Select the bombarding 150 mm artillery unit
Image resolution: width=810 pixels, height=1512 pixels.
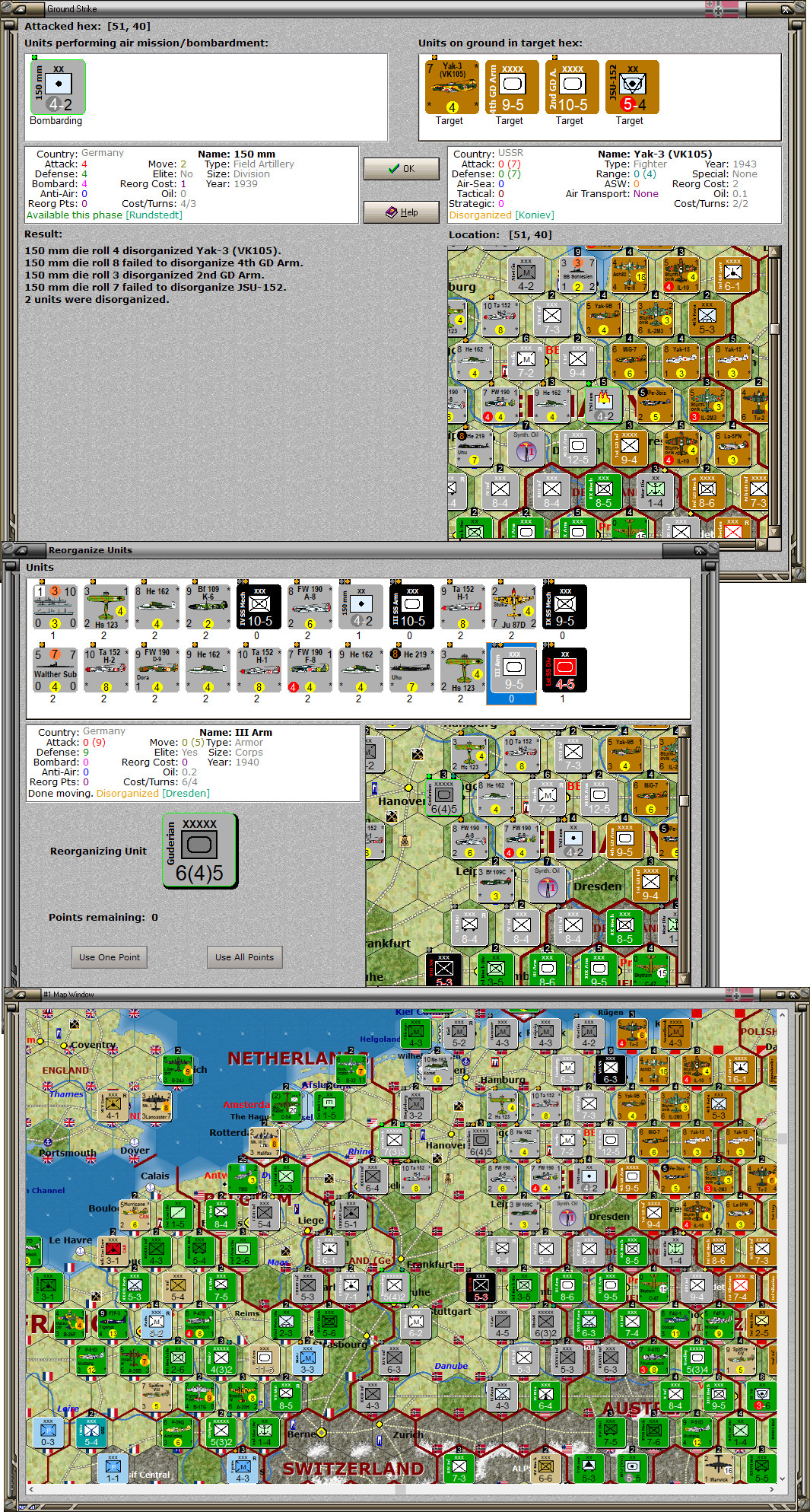pos(58,87)
